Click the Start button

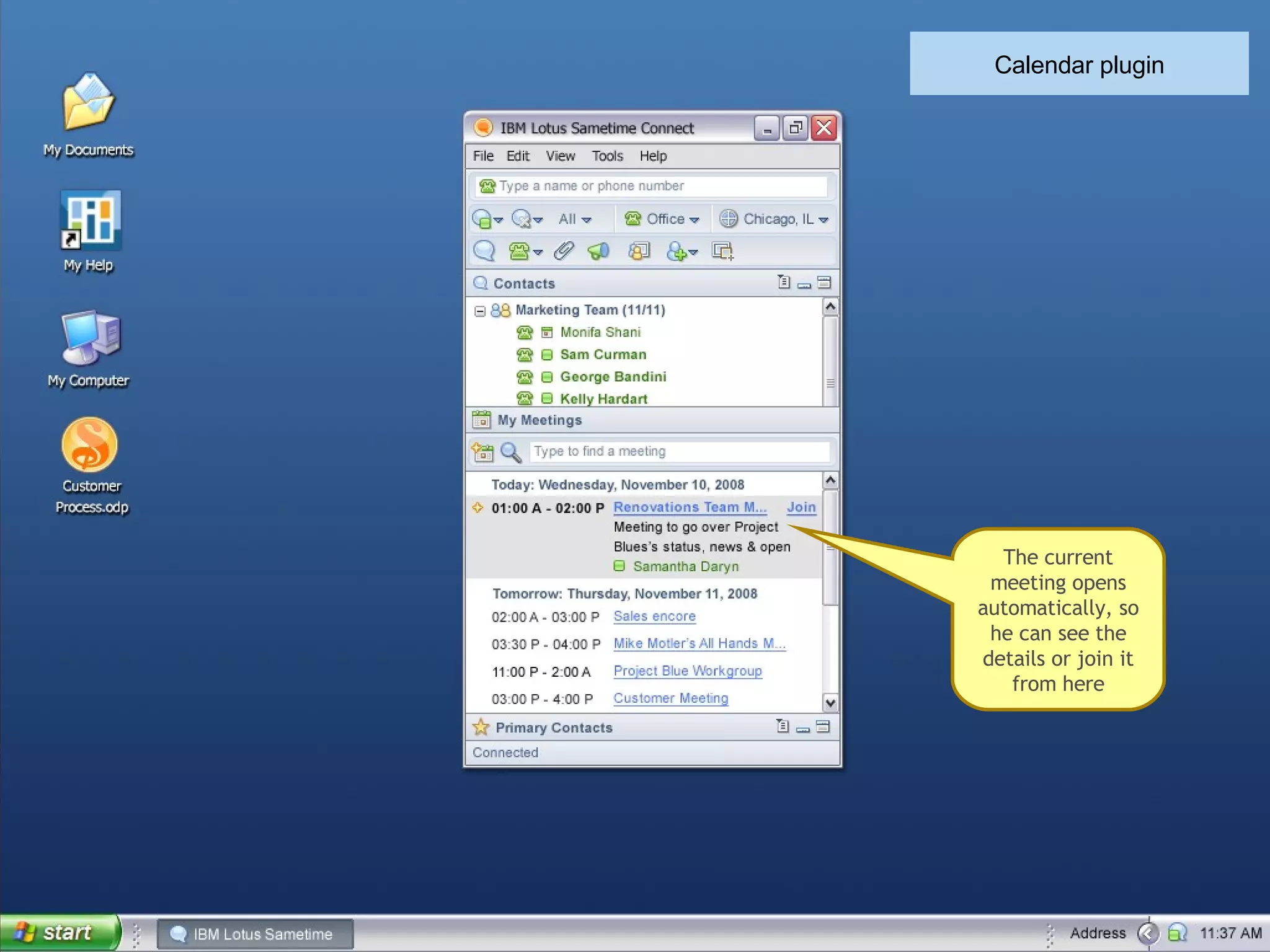60,933
